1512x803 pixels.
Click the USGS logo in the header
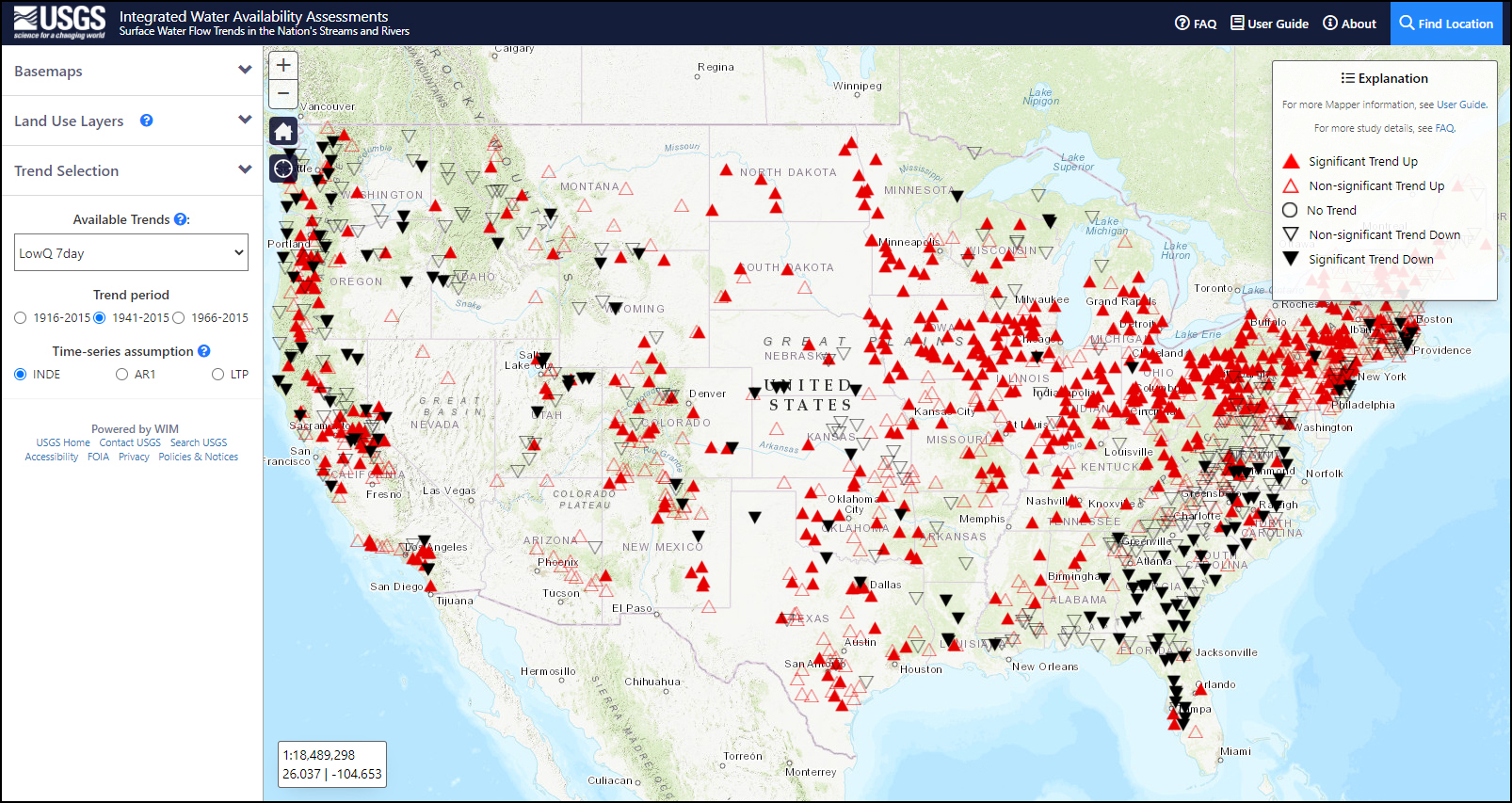pos(59,23)
